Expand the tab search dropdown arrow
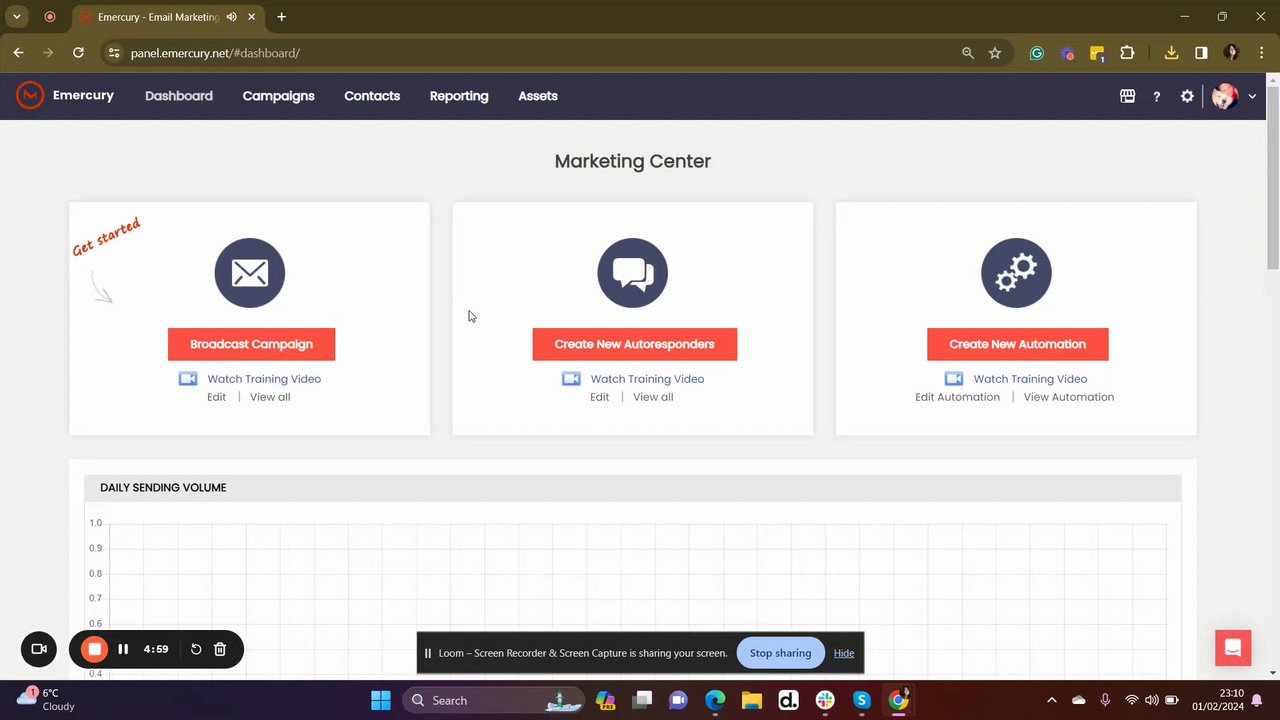The width and height of the screenshot is (1280, 720). (x=17, y=17)
